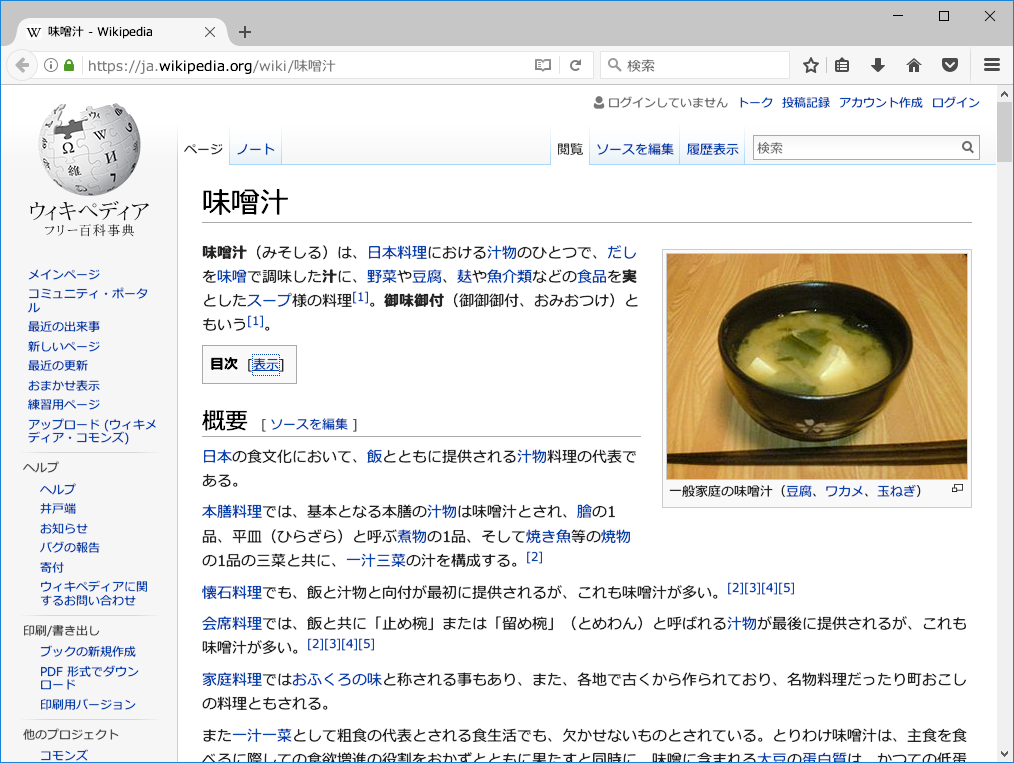Click the ワカメ link in image caption
Viewport: 1014px width, 763px height.
coord(844,491)
